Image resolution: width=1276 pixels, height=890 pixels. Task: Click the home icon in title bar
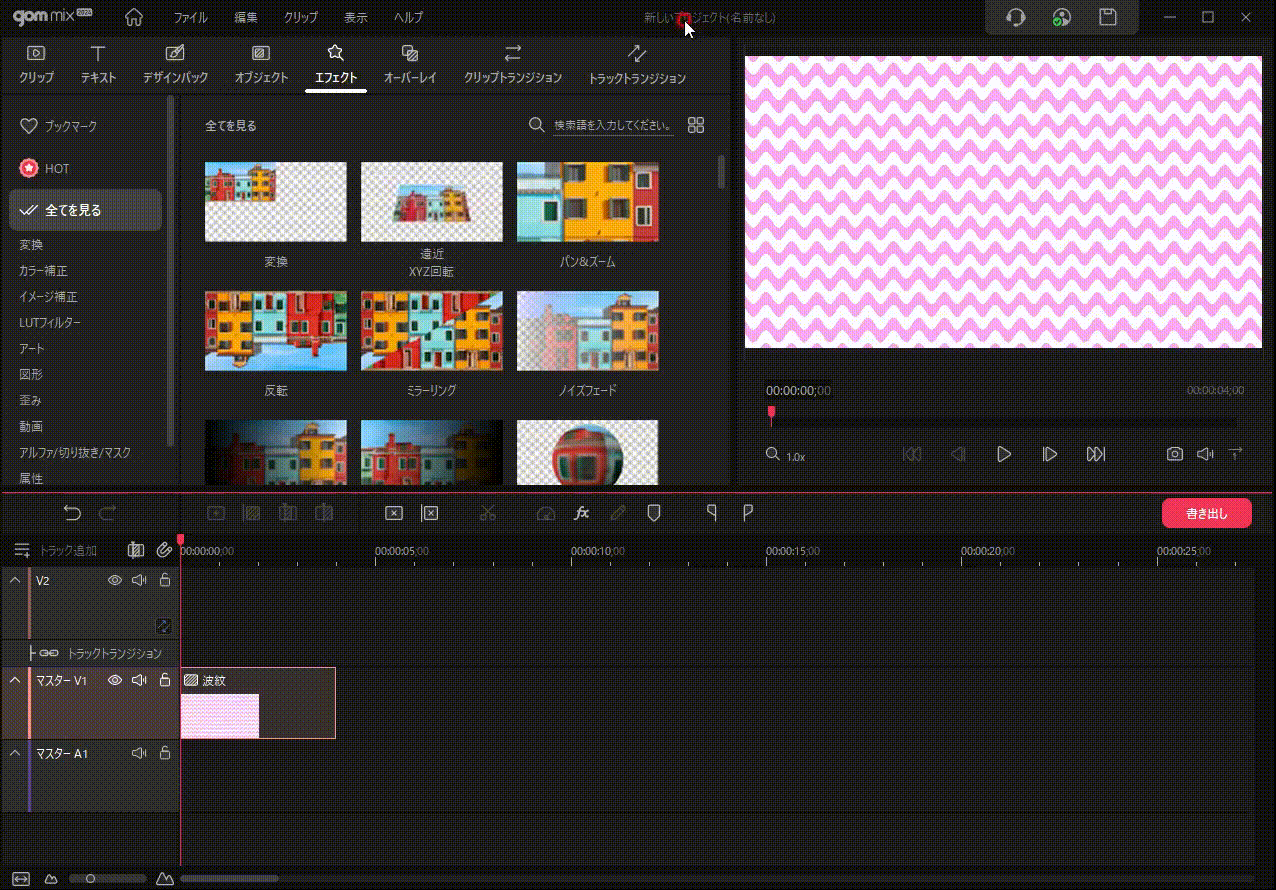click(x=133, y=18)
